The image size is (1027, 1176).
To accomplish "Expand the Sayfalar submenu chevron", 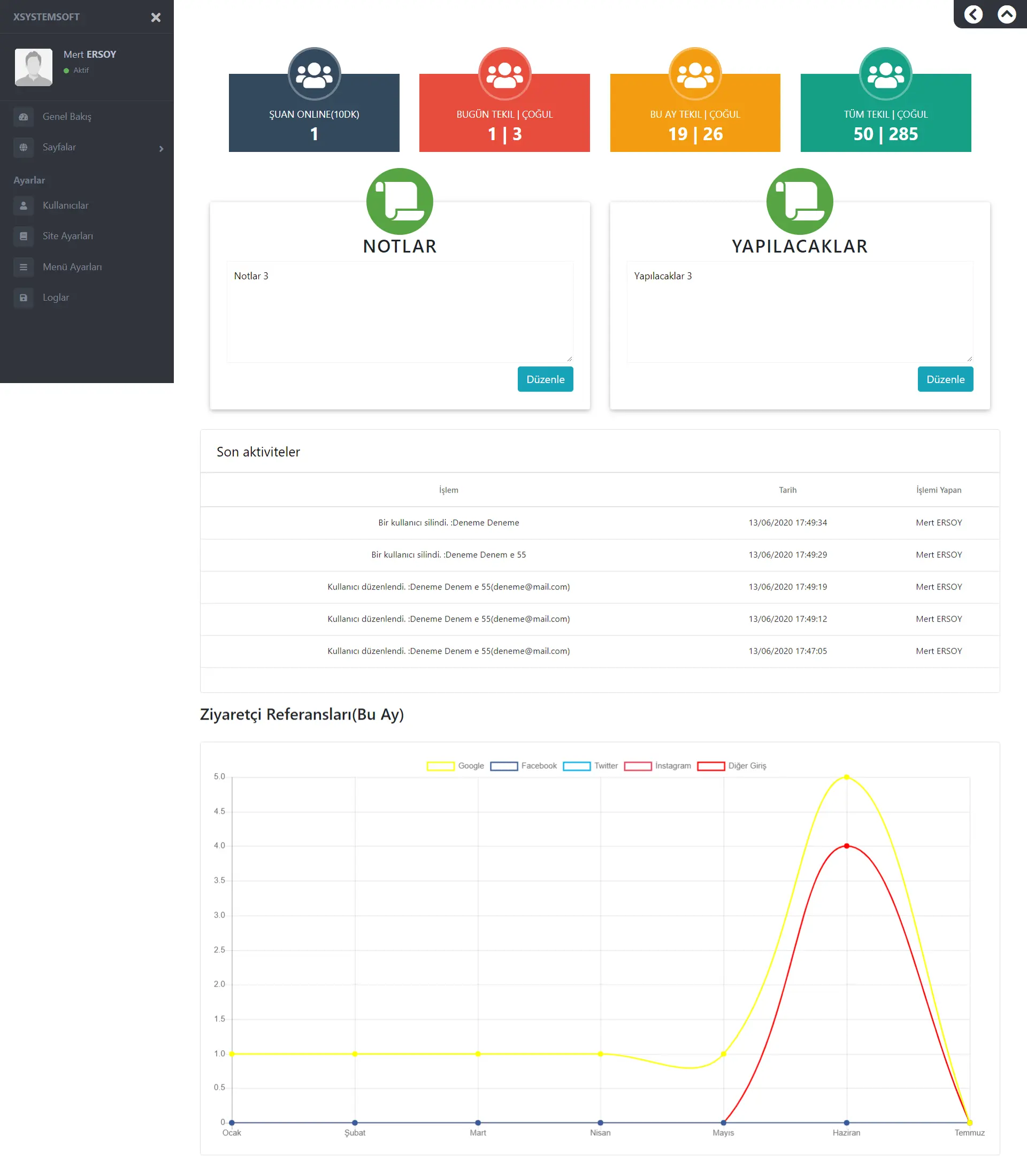I will click(x=161, y=149).
